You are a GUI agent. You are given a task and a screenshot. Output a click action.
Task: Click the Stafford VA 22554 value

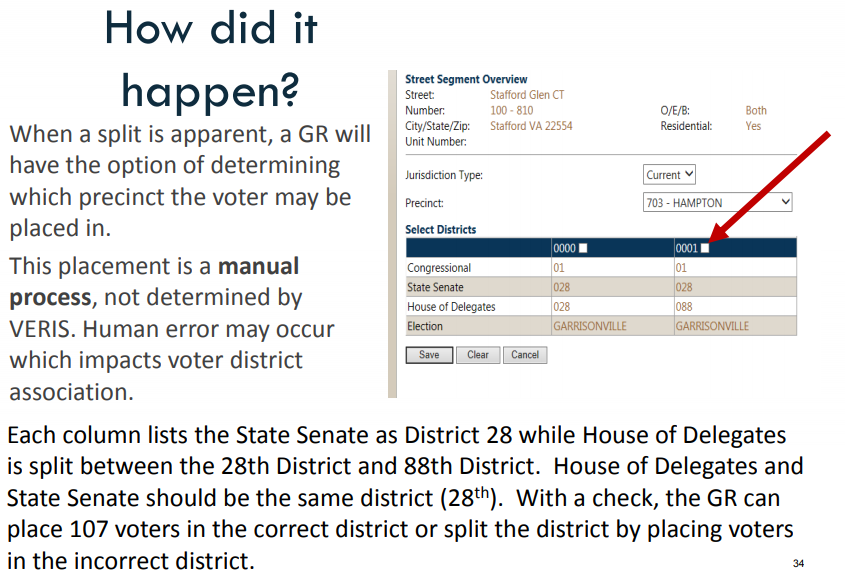click(531, 127)
